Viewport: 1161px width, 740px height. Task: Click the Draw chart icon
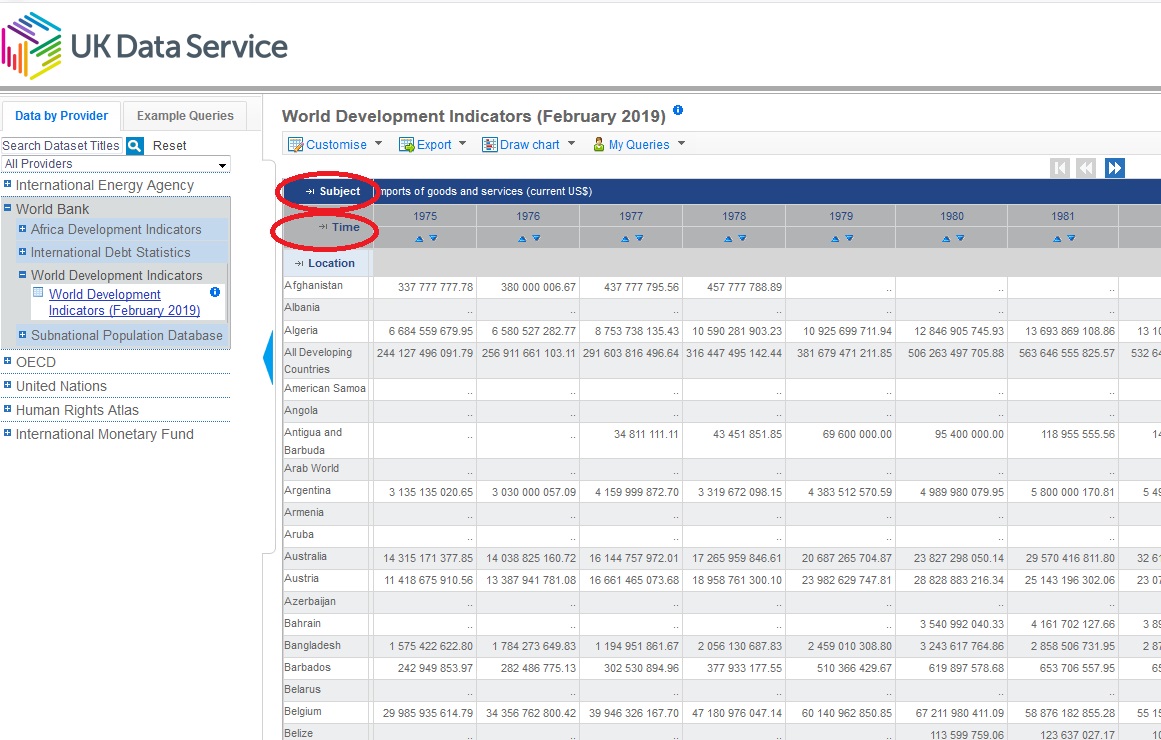pyautogui.click(x=489, y=144)
